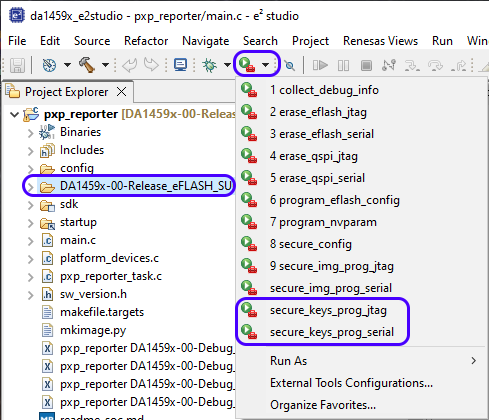Run secure_keys_prog_jtag tool
This screenshot has height=420, width=489.
pyautogui.click(x=362, y=310)
